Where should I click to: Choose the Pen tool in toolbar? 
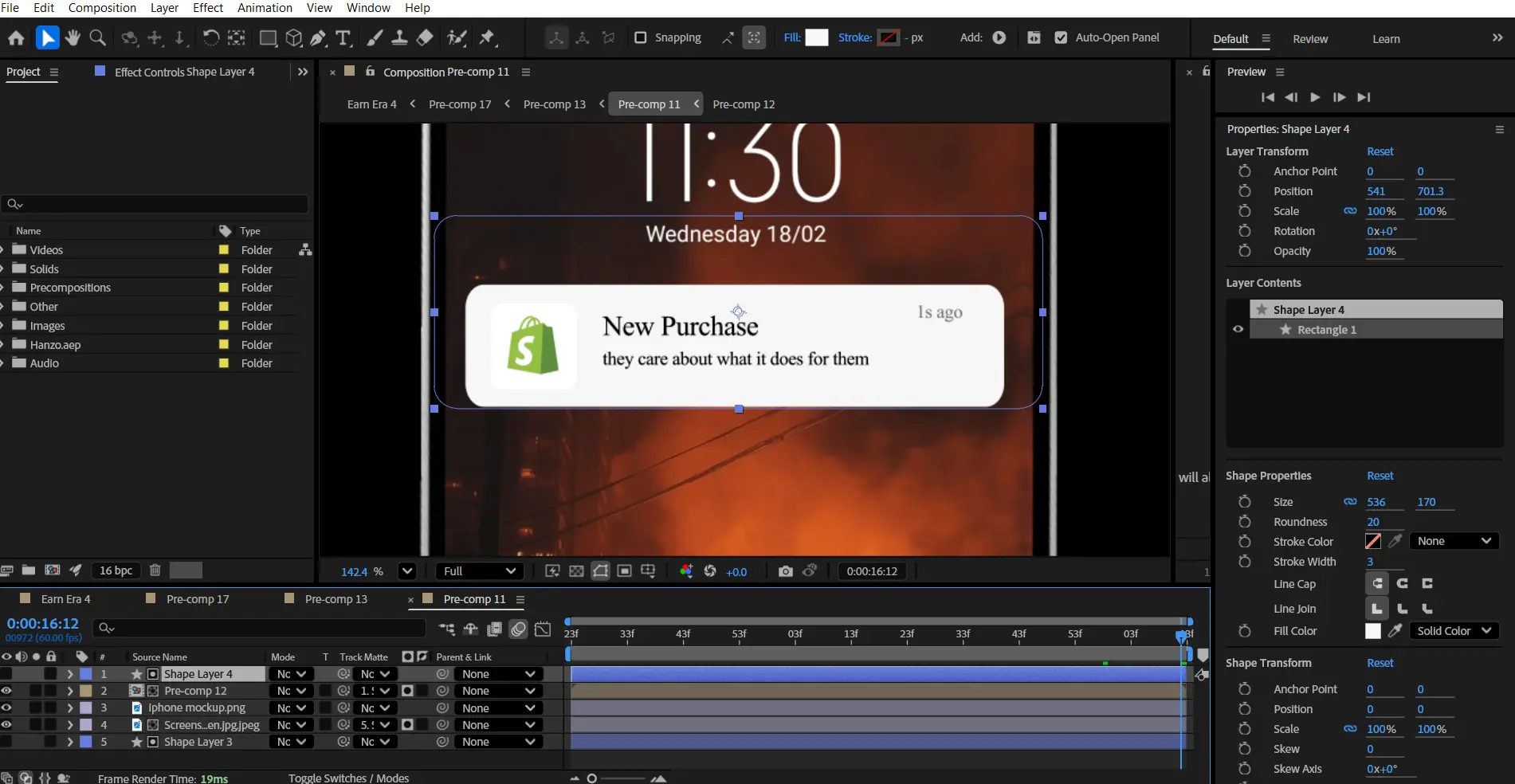click(x=318, y=37)
